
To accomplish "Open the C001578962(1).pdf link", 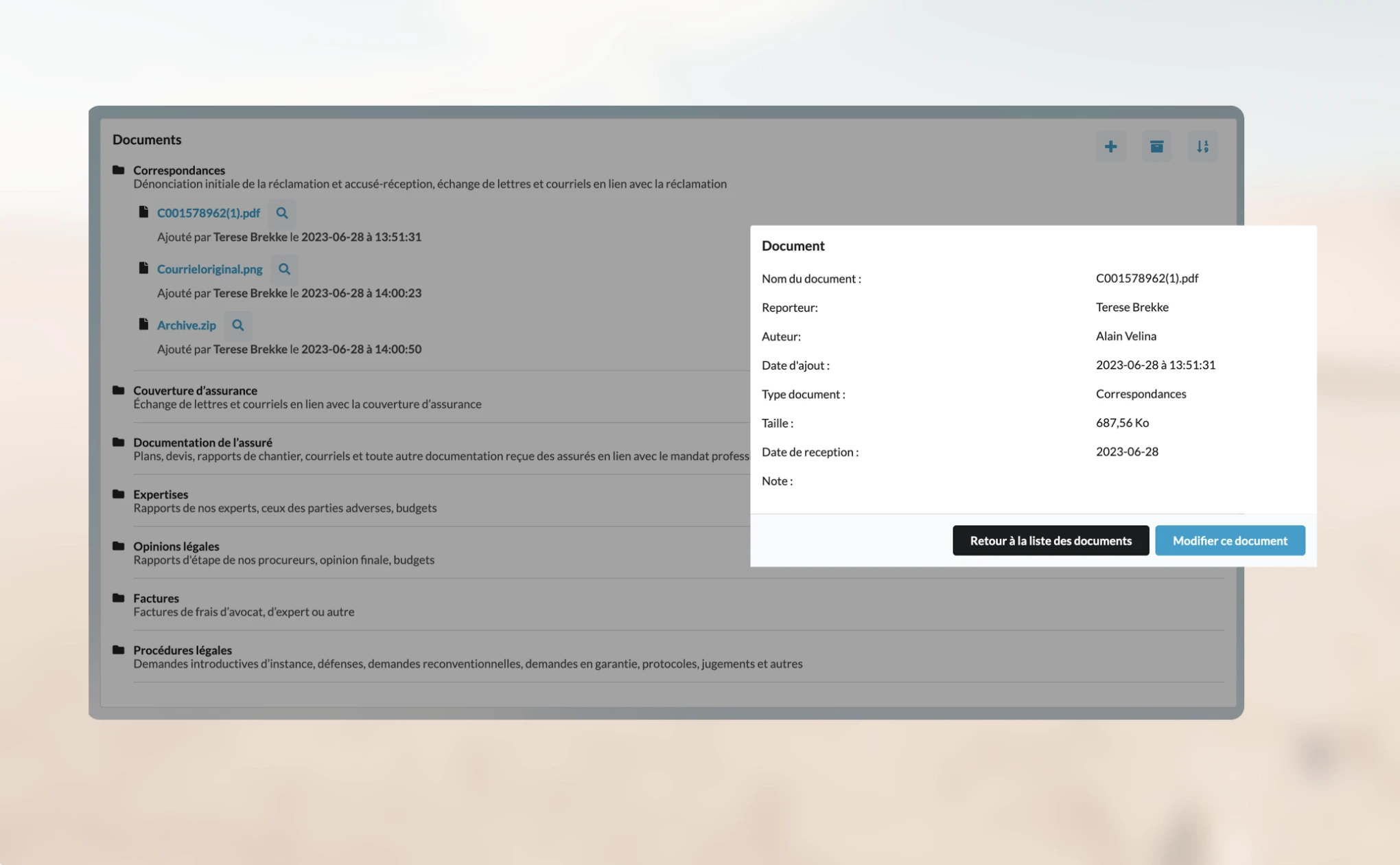I will pos(208,213).
